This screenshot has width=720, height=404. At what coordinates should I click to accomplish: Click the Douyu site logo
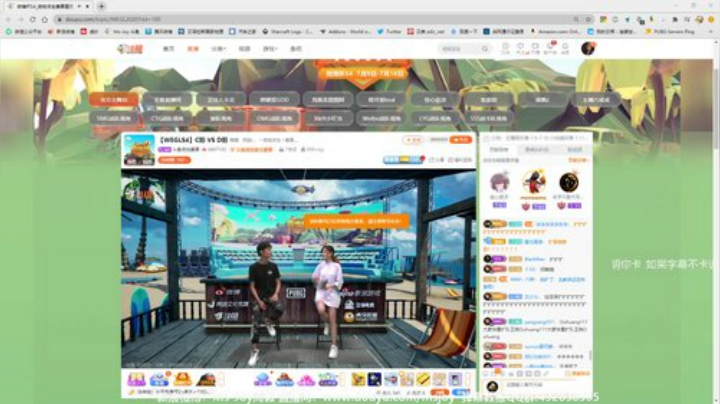[x=130, y=49]
